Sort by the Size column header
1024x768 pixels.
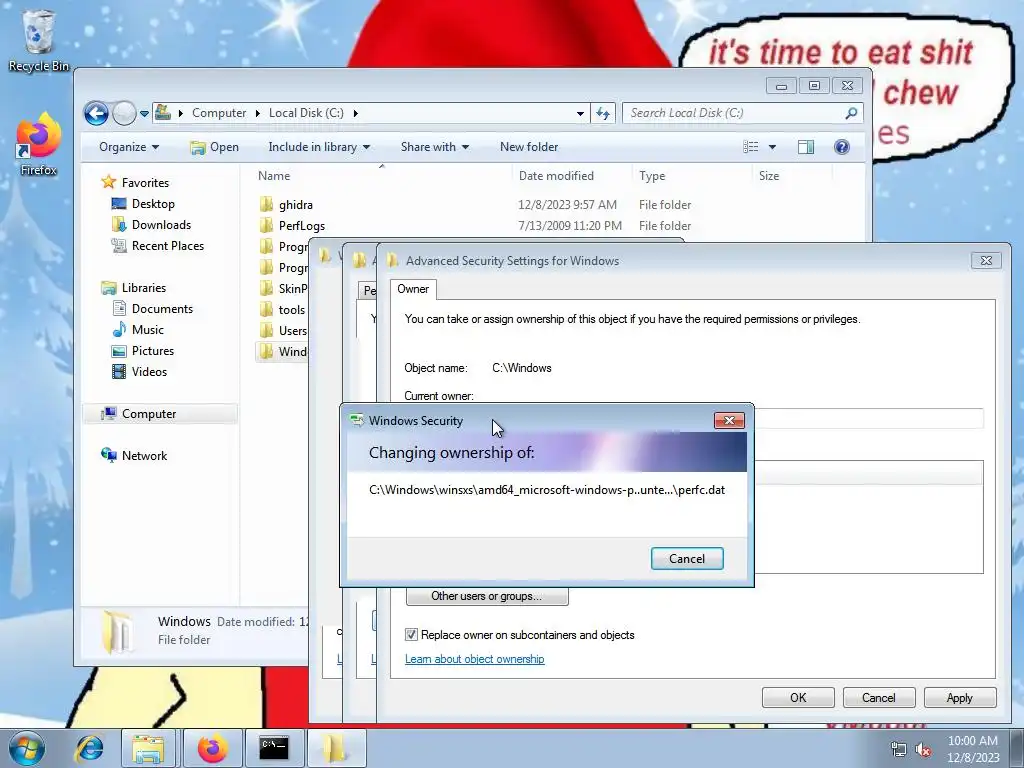click(x=769, y=176)
